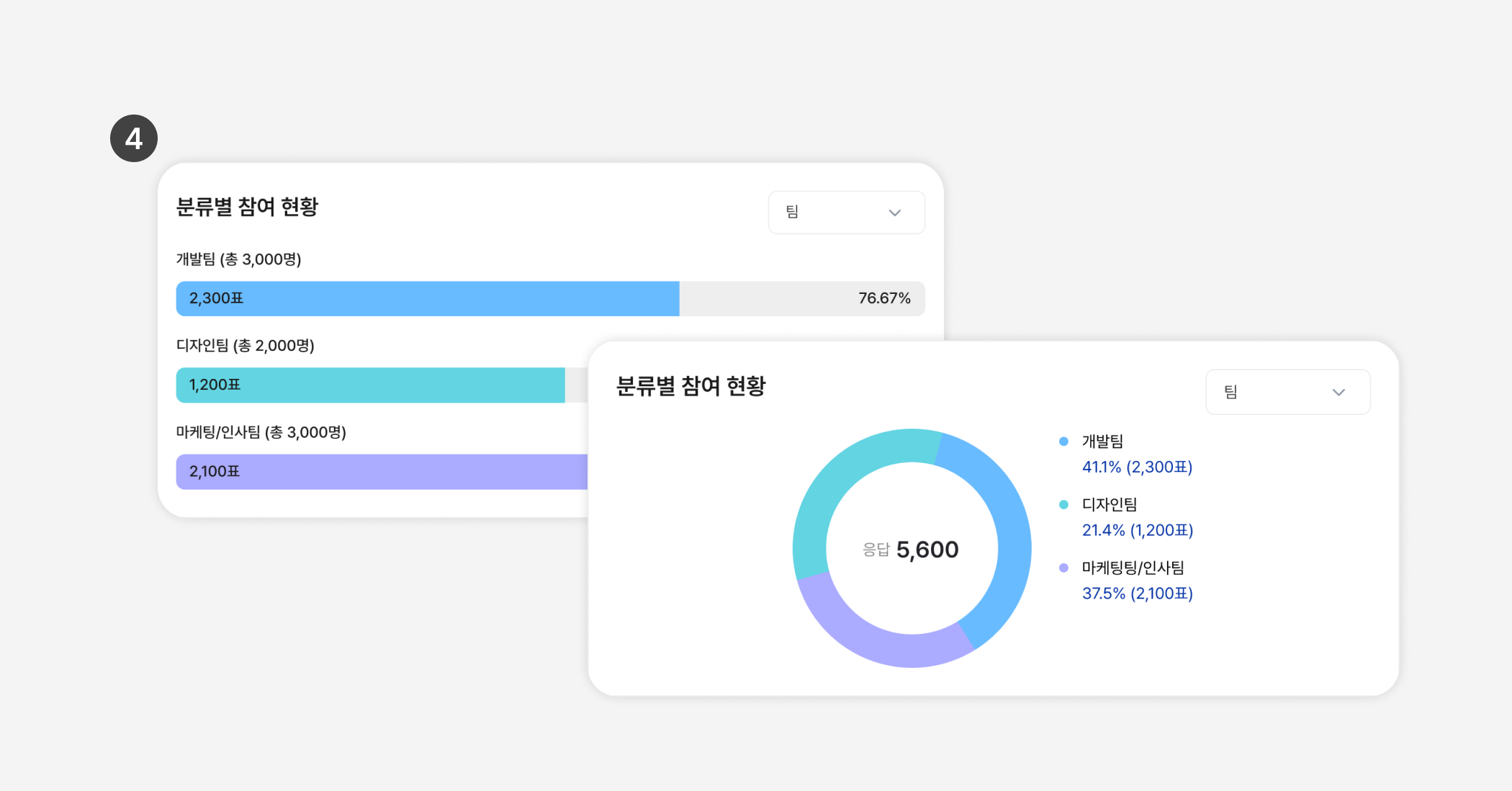Select the 디자인팀 legend label in the donut card
The width and height of the screenshot is (1512, 791).
coord(1110,505)
